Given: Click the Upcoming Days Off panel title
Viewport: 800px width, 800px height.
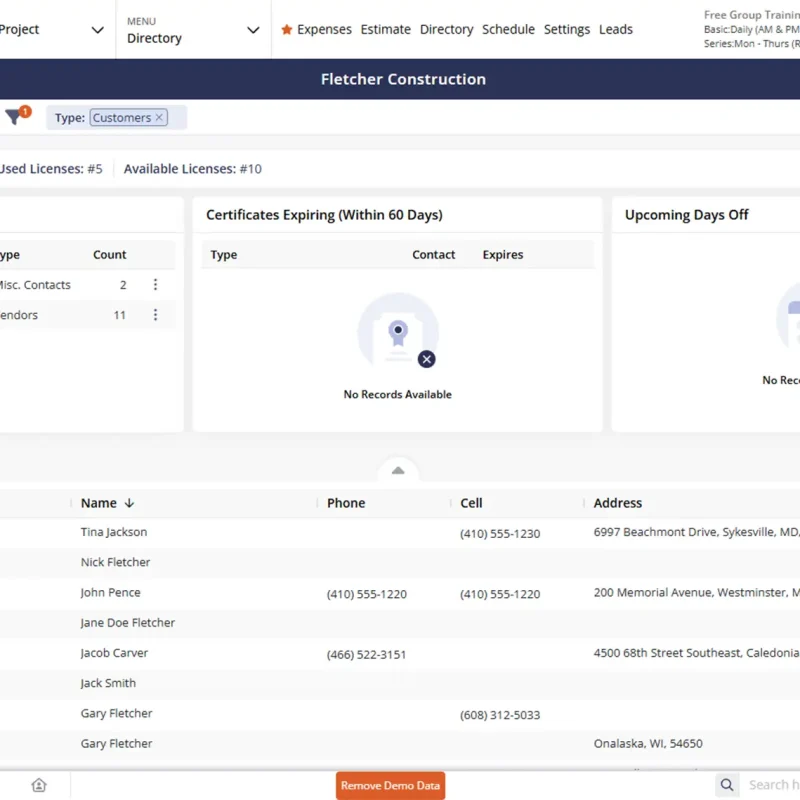Looking at the screenshot, I should pyautogui.click(x=686, y=215).
